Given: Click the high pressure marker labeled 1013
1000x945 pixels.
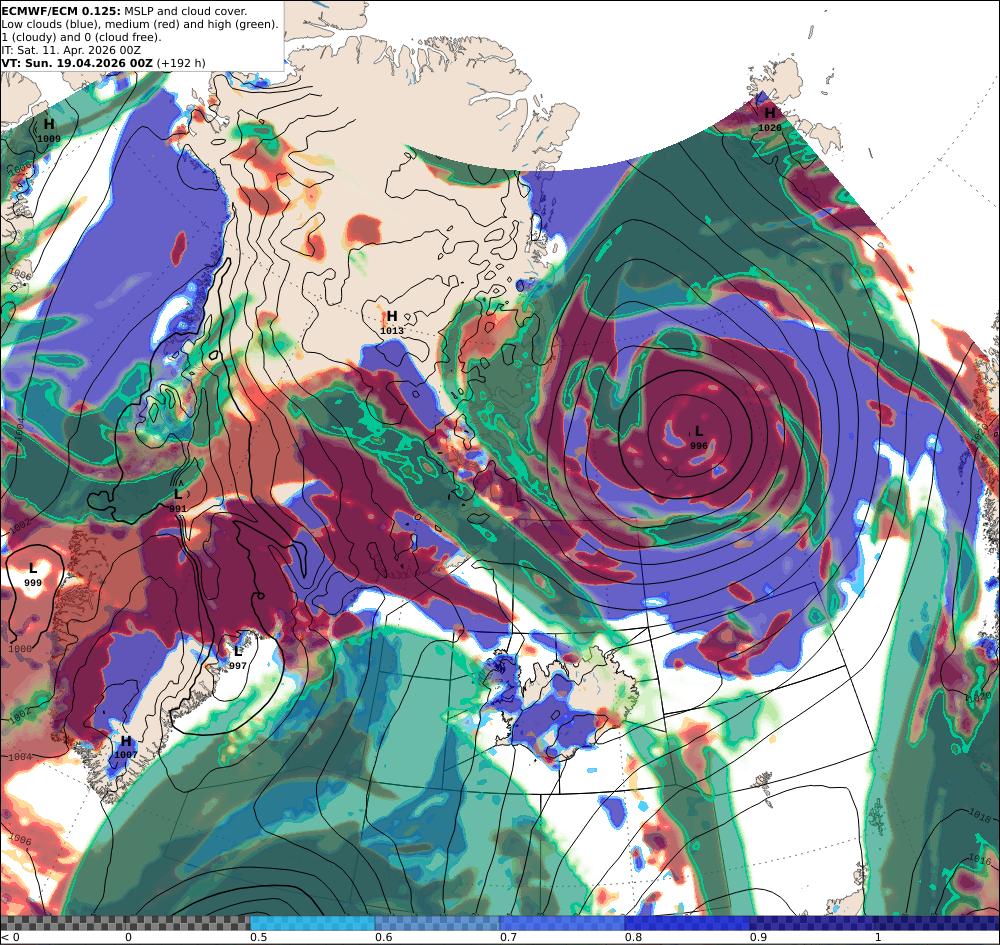Looking at the screenshot, I should pos(392,322).
